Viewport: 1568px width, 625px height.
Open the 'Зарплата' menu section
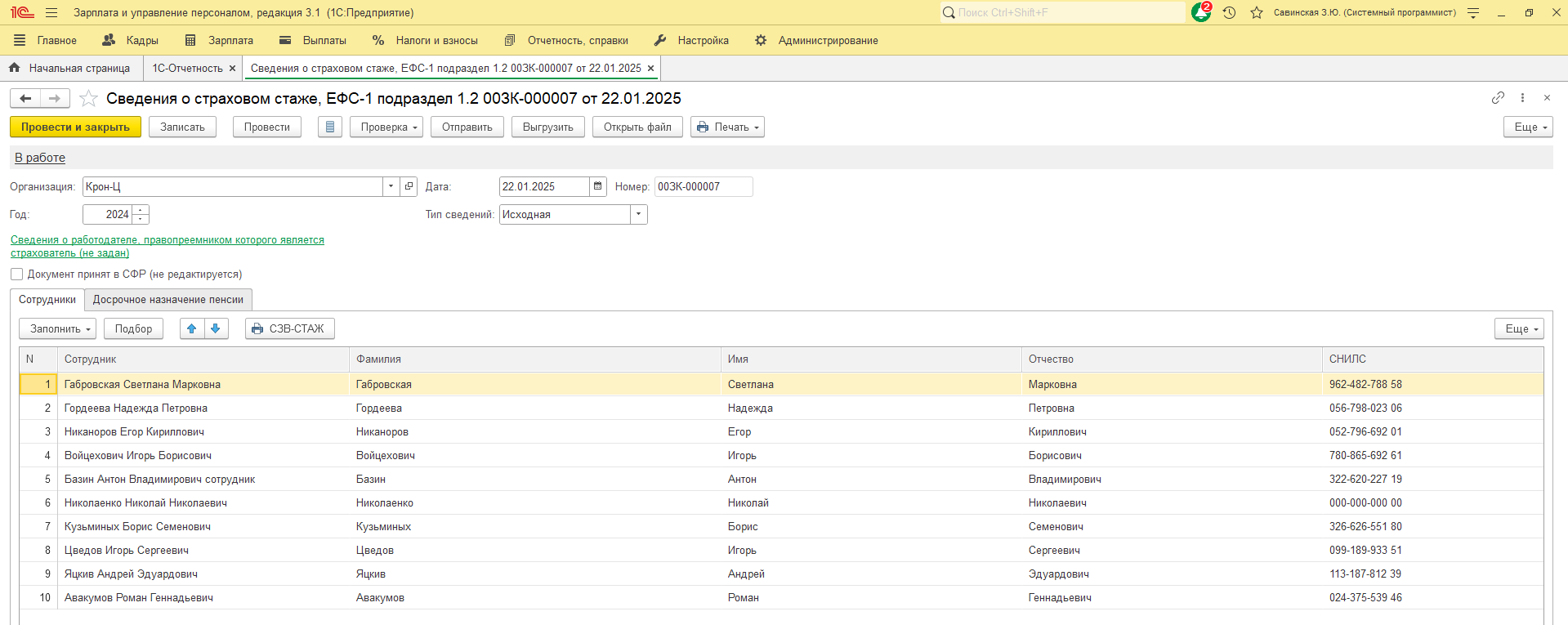pos(220,40)
